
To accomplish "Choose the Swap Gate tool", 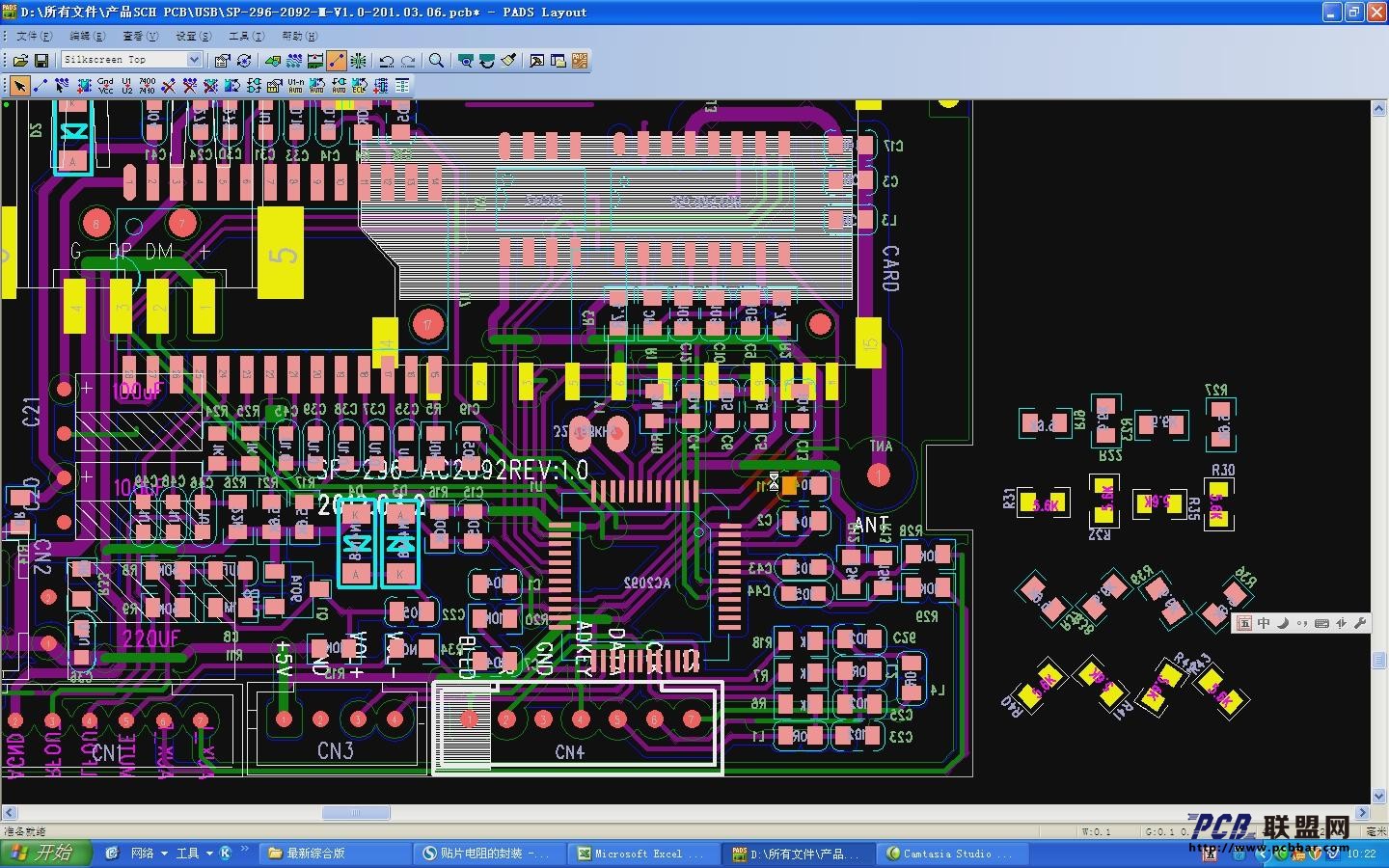I will pyautogui.click(x=253, y=86).
